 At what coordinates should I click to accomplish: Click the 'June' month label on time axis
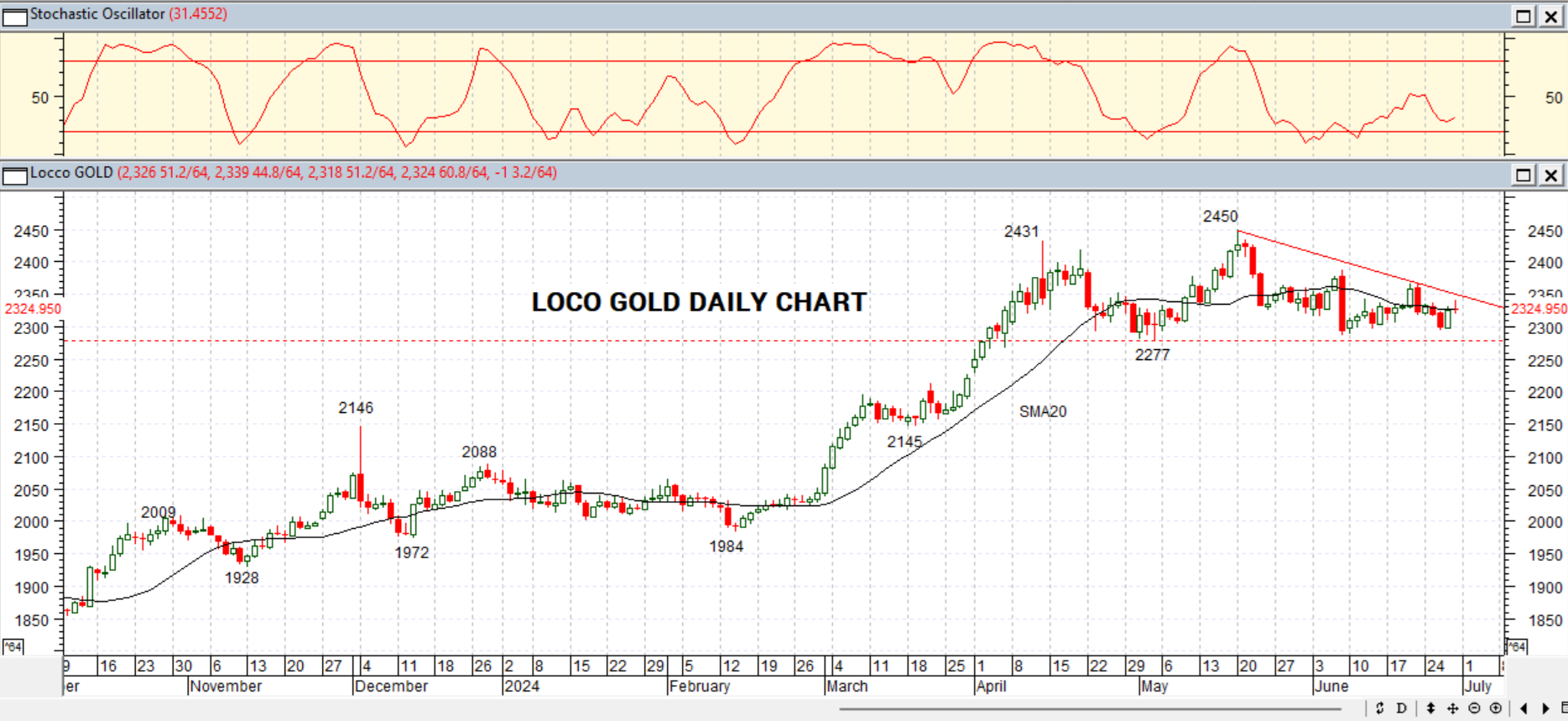pyautogui.click(x=1331, y=686)
